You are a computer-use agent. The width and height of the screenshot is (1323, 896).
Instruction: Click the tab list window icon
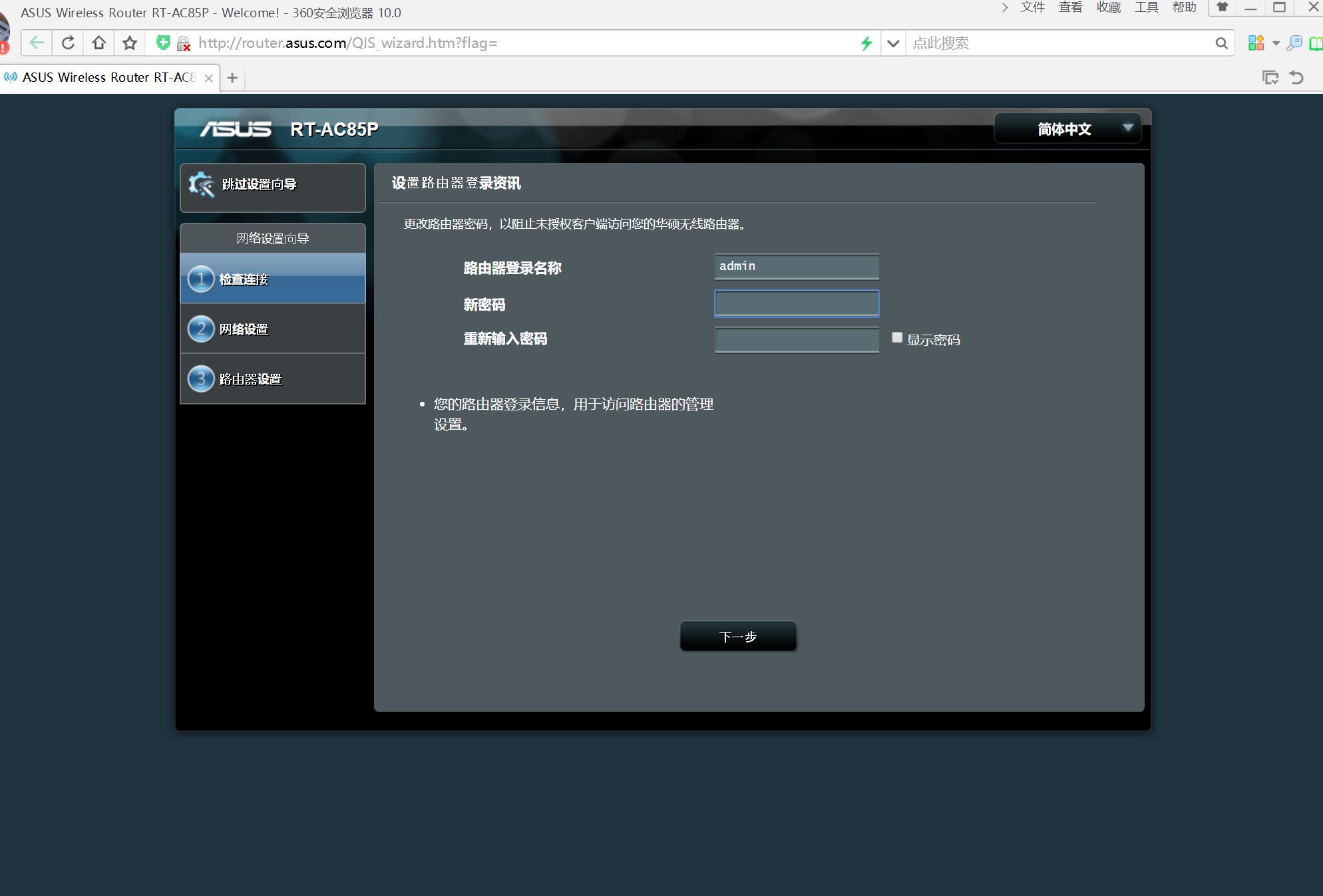[x=1270, y=78]
